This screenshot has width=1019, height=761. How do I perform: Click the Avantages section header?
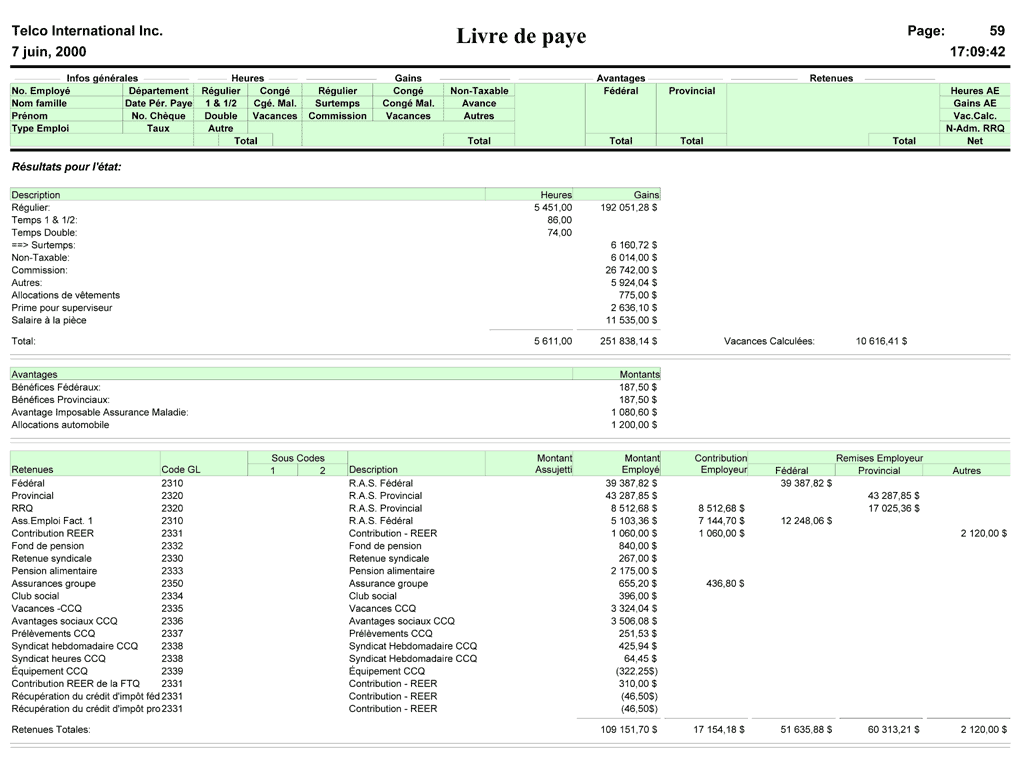pos(620,77)
